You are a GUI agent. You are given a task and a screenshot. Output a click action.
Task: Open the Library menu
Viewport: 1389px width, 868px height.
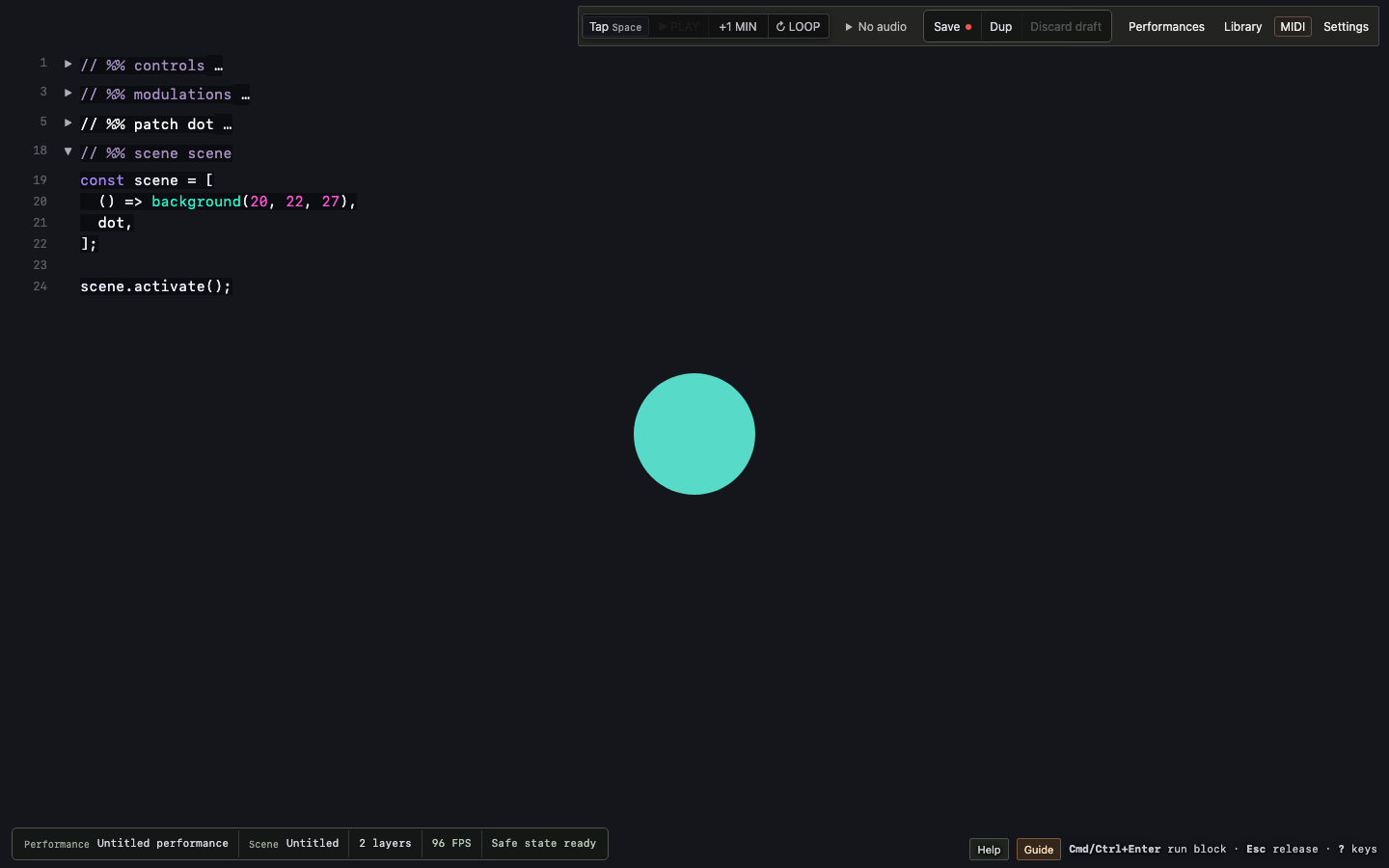[x=1242, y=27]
